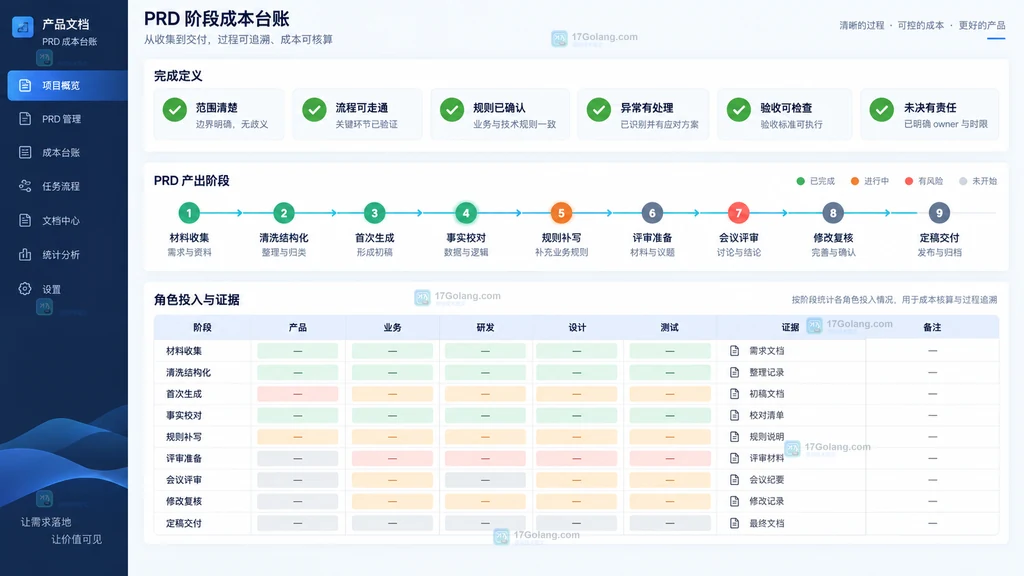Viewport: 1024px width, 576px height.
Task: Select stage 3 首次生成 marker
Action: [374, 213]
